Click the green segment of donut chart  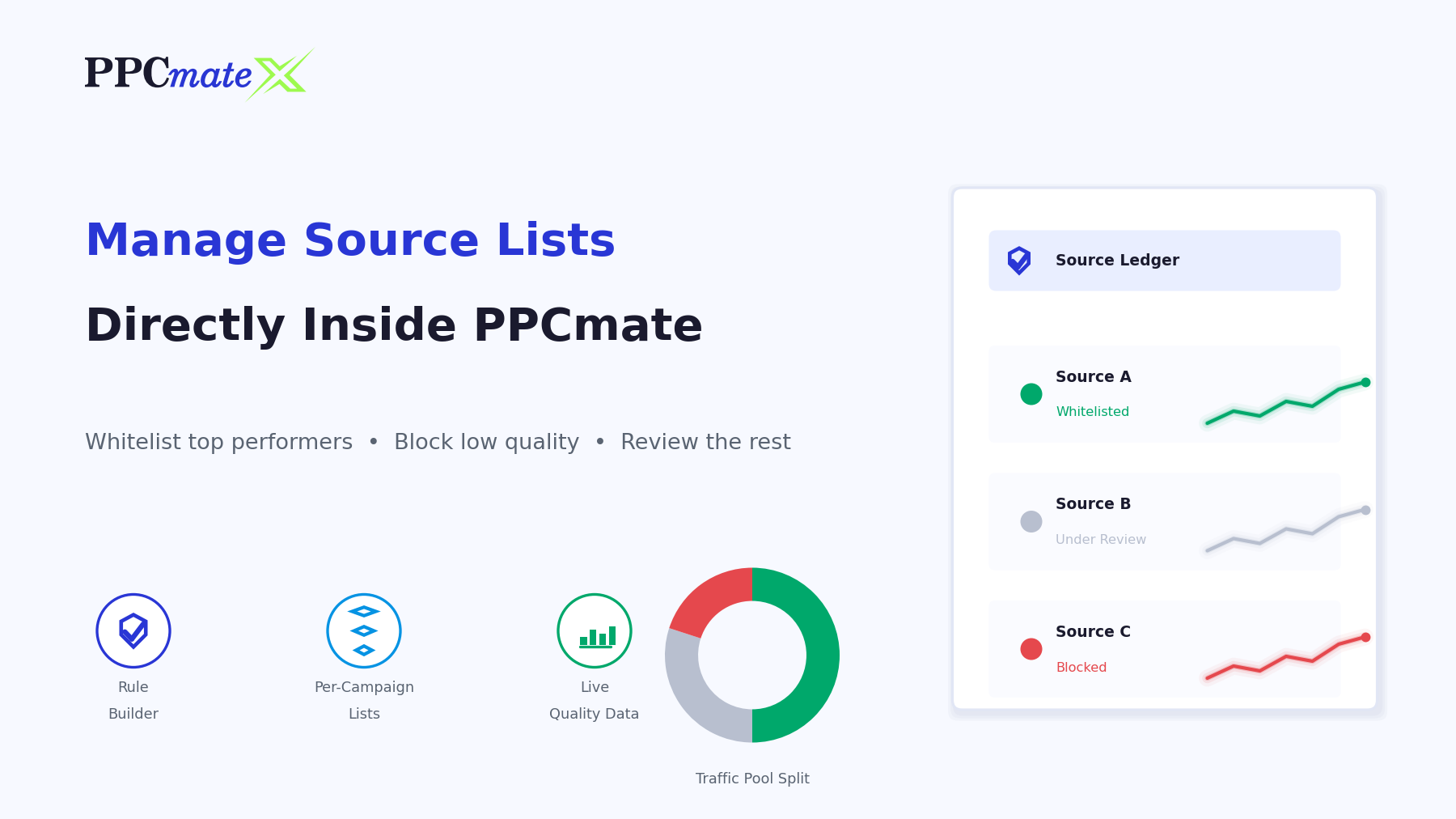pos(821,656)
